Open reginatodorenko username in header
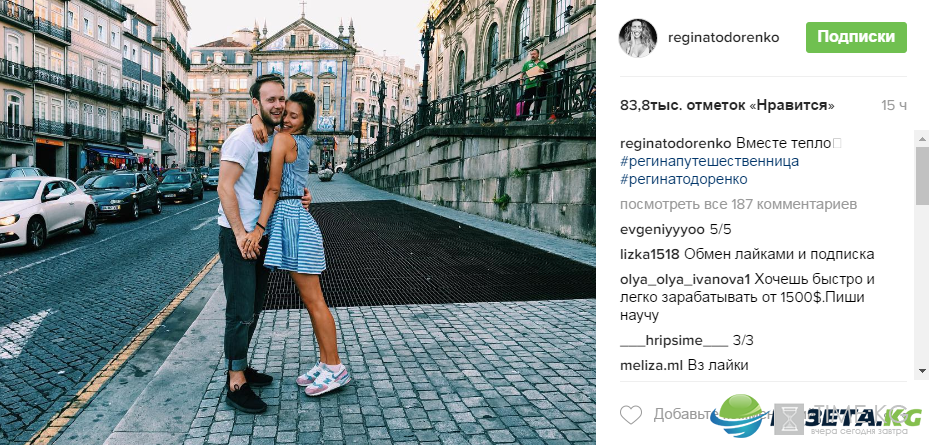This screenshot has width=929, height=445. pyautogui.click(x=723, y=38)
